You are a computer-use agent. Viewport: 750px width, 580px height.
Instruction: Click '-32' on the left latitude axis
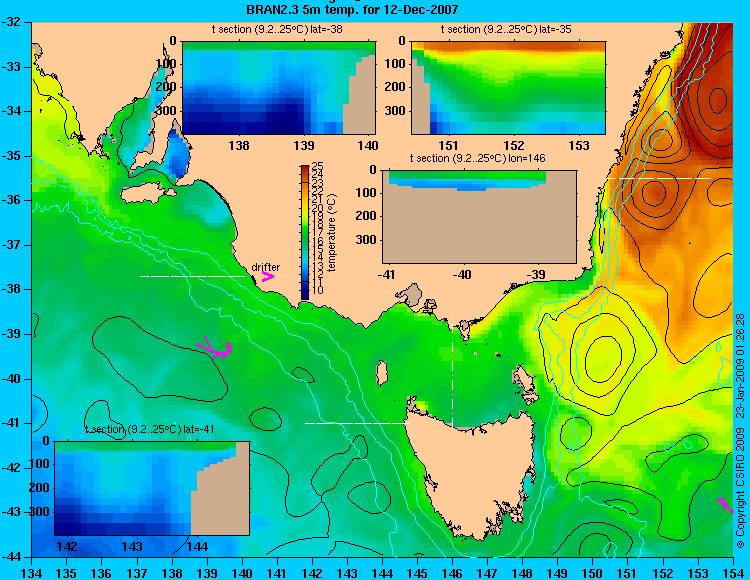[x=12, y=22]
